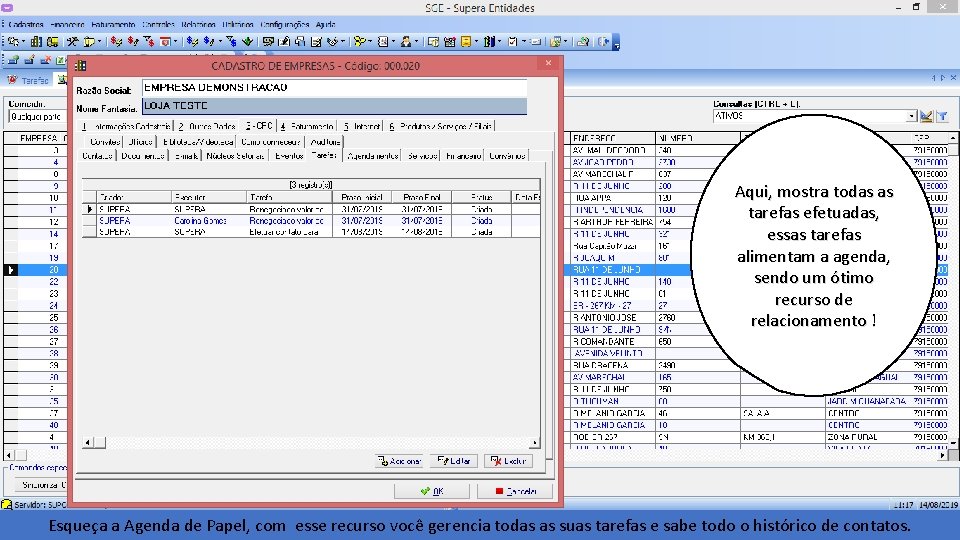Expand the toolbar overflow chevron at the toolbar's end
This screenshot has width=960, height=540.
click(617, 42)
